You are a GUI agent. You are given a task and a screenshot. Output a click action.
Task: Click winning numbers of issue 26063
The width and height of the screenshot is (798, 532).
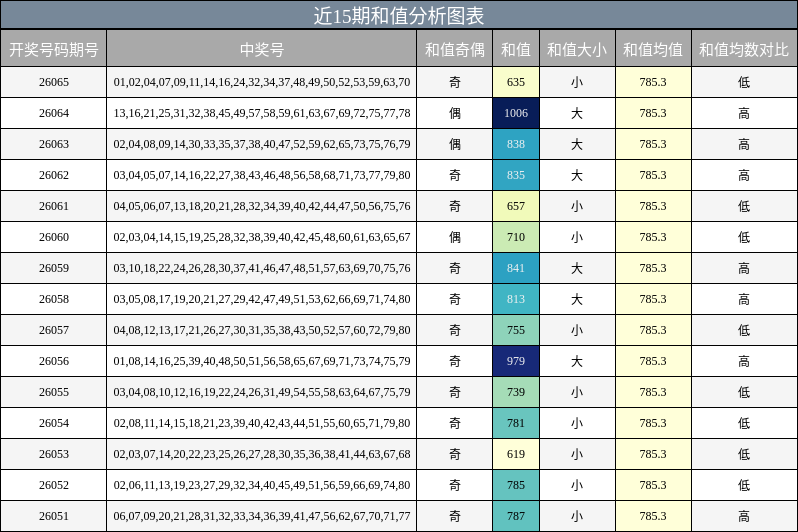pos(262,144)
